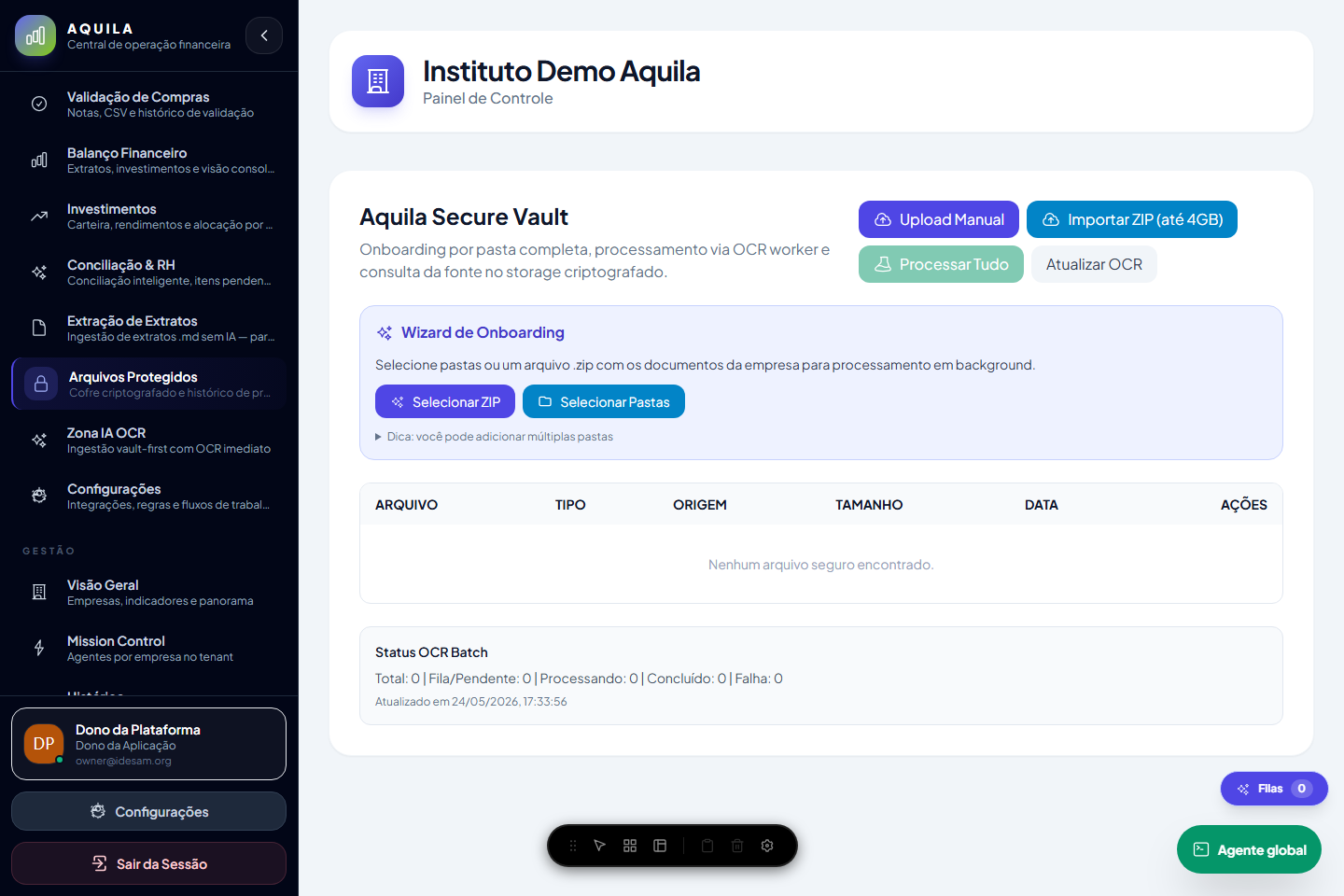Click the settings gear in floating toolbar
1344x896 pixels.
pos(767,846)
